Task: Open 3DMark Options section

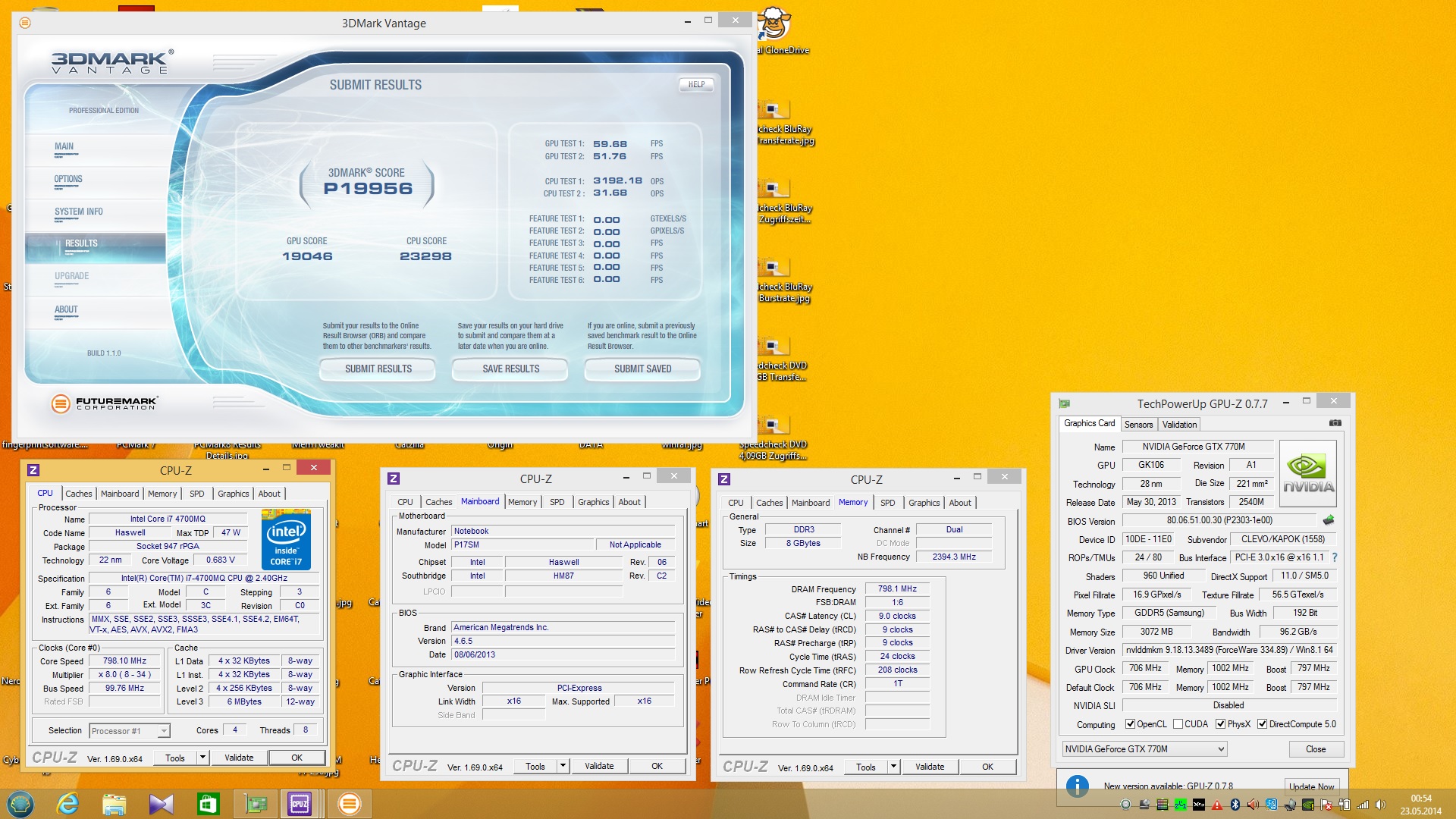Action: (68, 180)
